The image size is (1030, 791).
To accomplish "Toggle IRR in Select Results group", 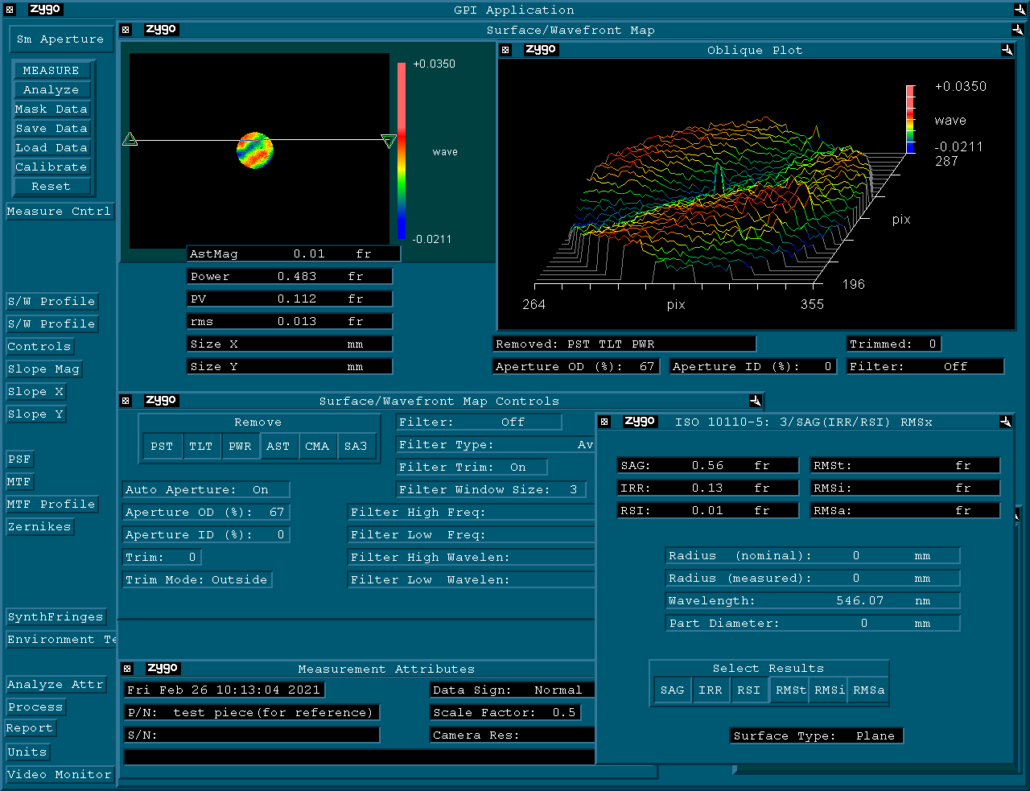I will click(710, 690).
